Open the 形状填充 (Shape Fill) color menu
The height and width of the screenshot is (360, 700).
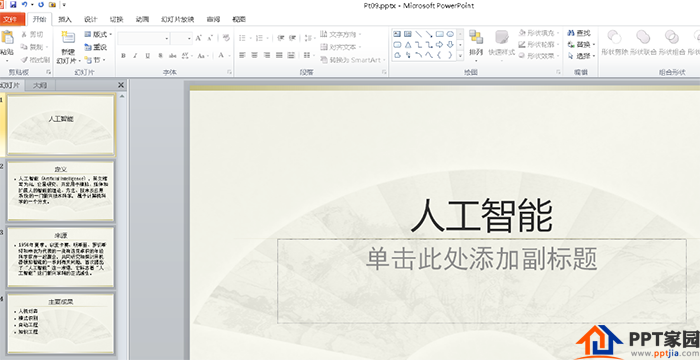pyautogui.click(x=539, y=33)
